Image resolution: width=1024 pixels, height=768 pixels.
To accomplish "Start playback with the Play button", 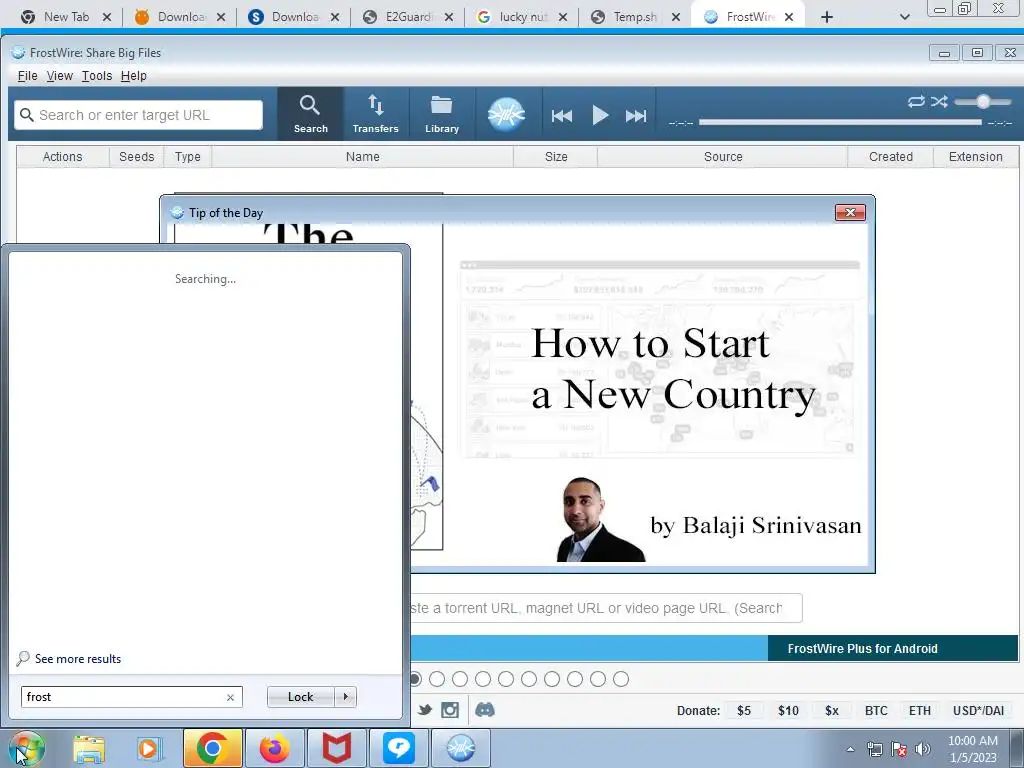I will click(600, 116).
